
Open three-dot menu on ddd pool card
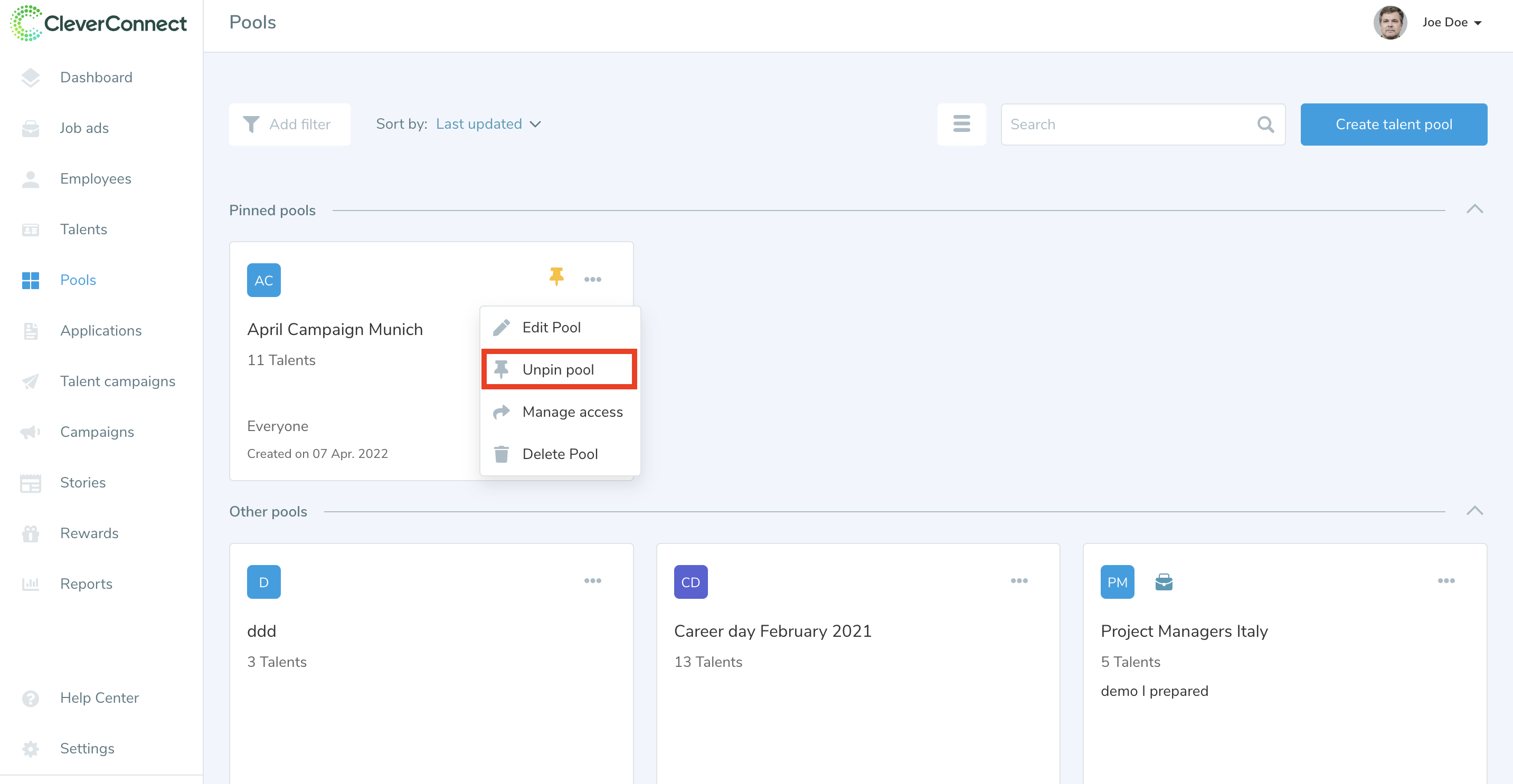pos(592,580)
